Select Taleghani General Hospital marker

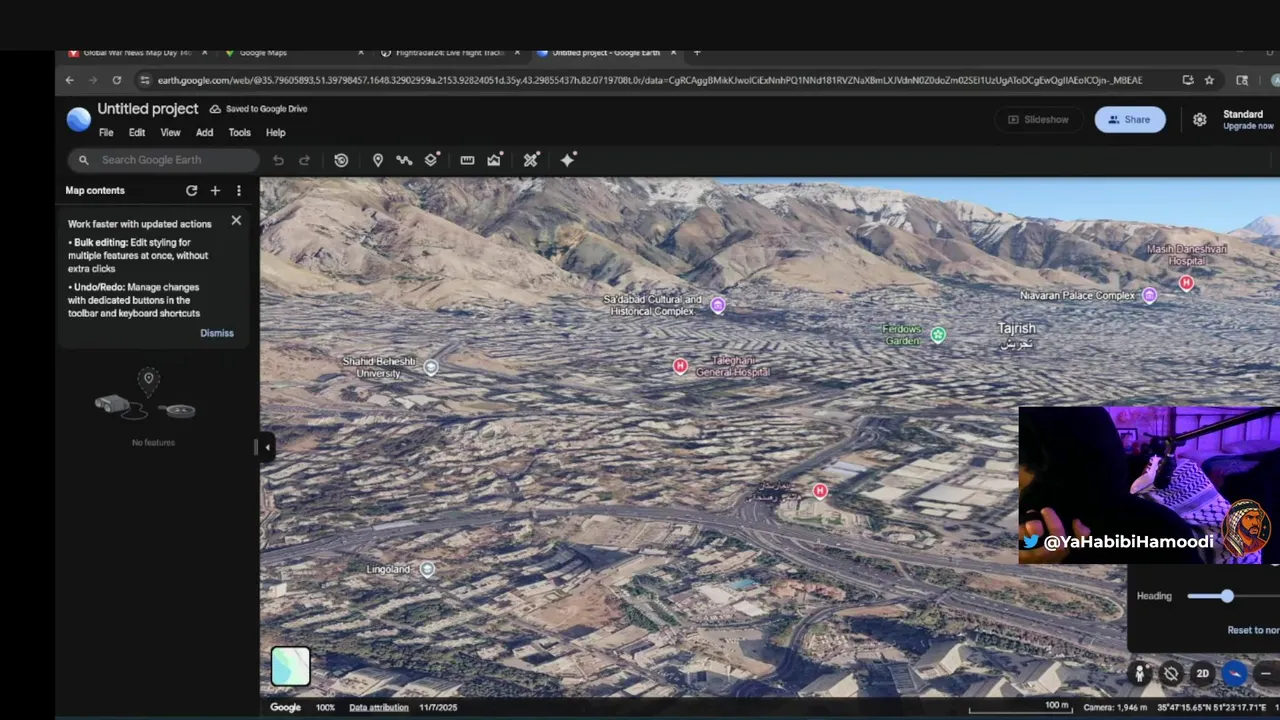click(680, 366)
